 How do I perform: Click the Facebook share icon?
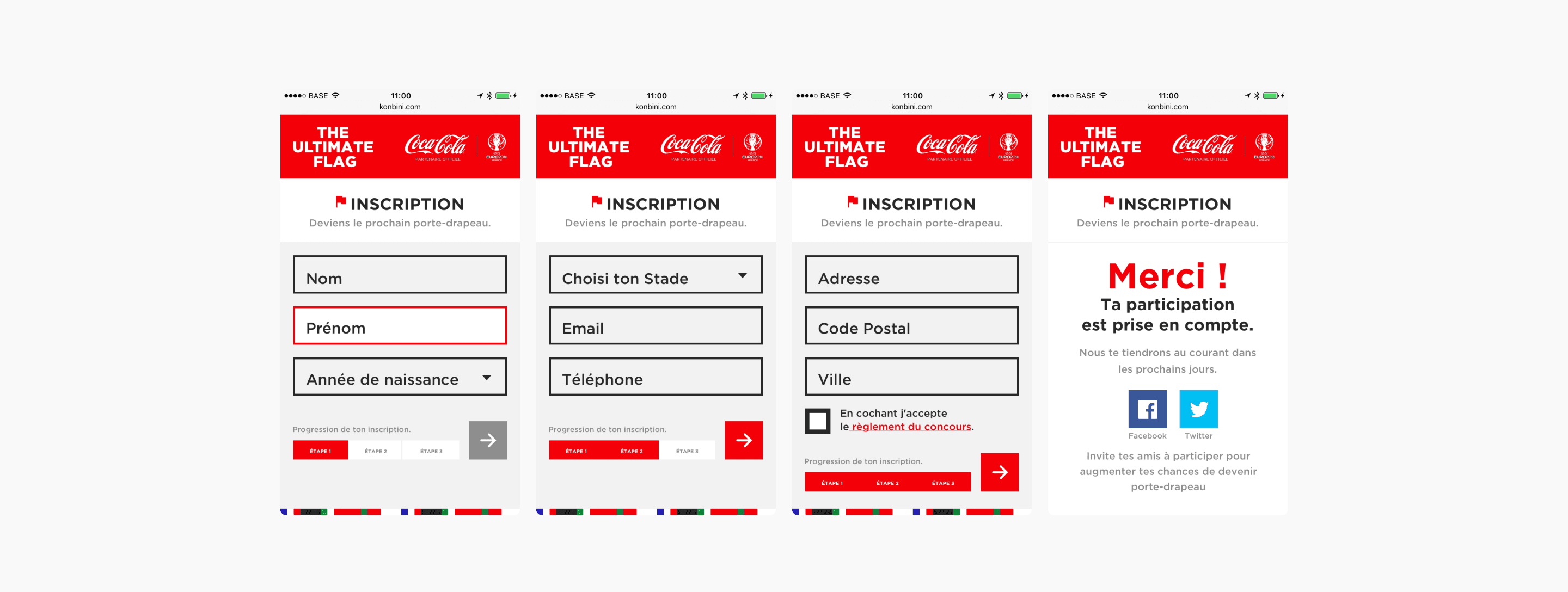click(1147, 409)
